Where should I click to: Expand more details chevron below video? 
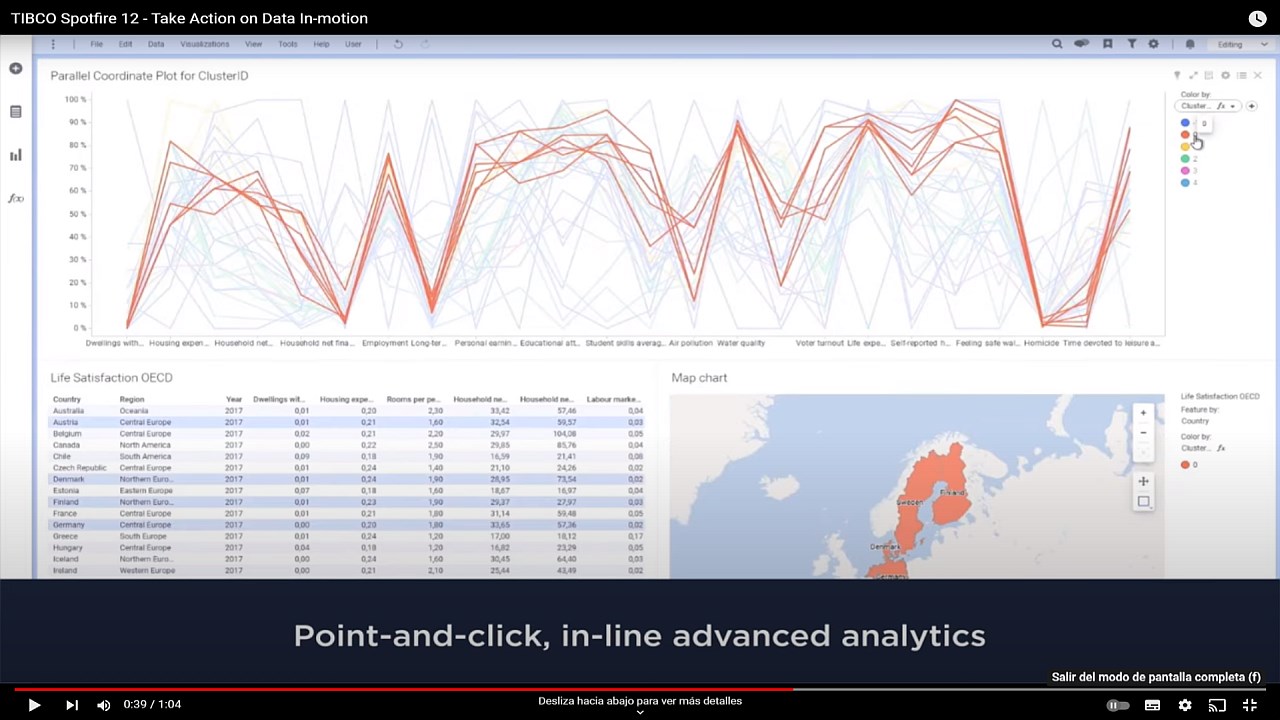pyautogui.click(x=640, y=712)
